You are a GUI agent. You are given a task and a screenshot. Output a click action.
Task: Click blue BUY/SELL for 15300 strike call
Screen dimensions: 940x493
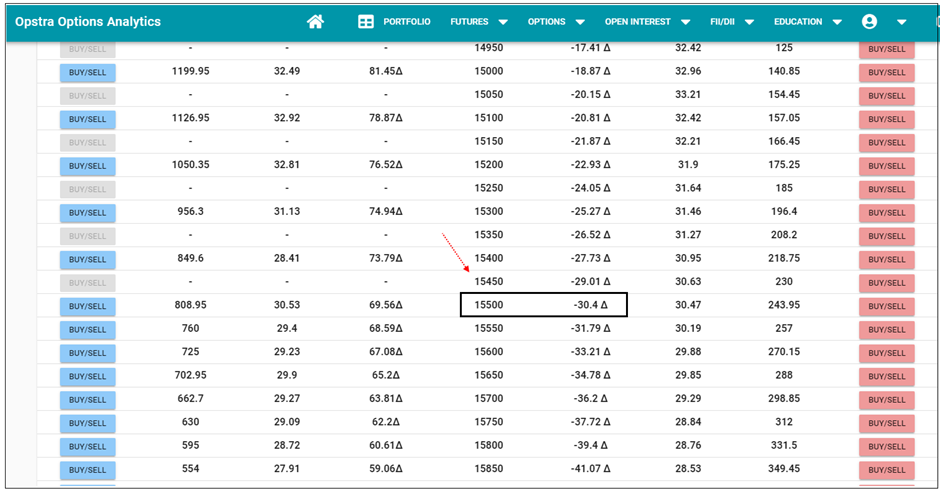[88, 212]
